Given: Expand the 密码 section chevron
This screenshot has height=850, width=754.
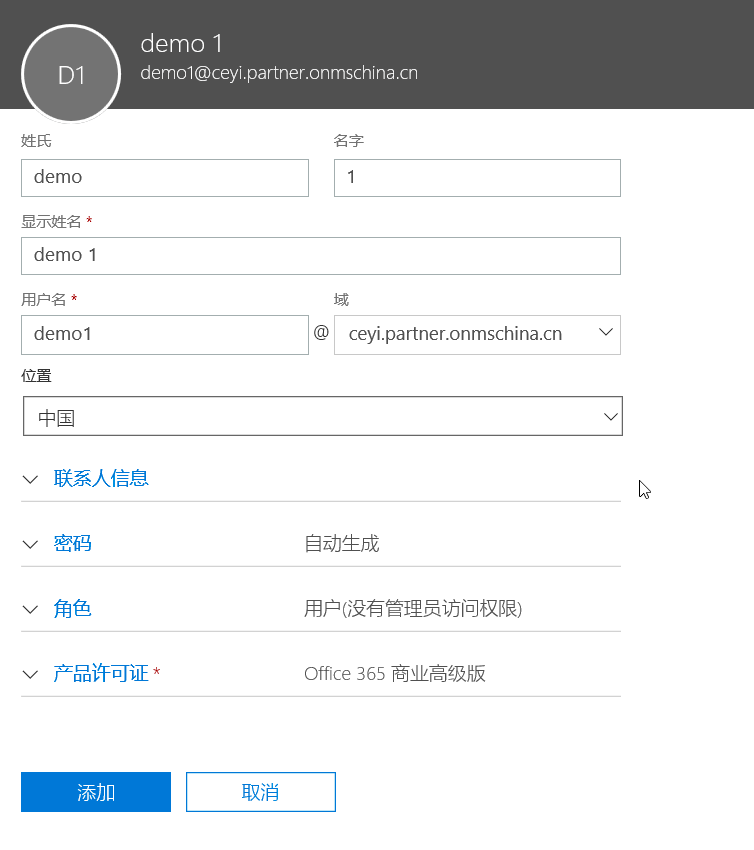Looking at the screenshot, I should pyautogui.click(x=30, y=544).
